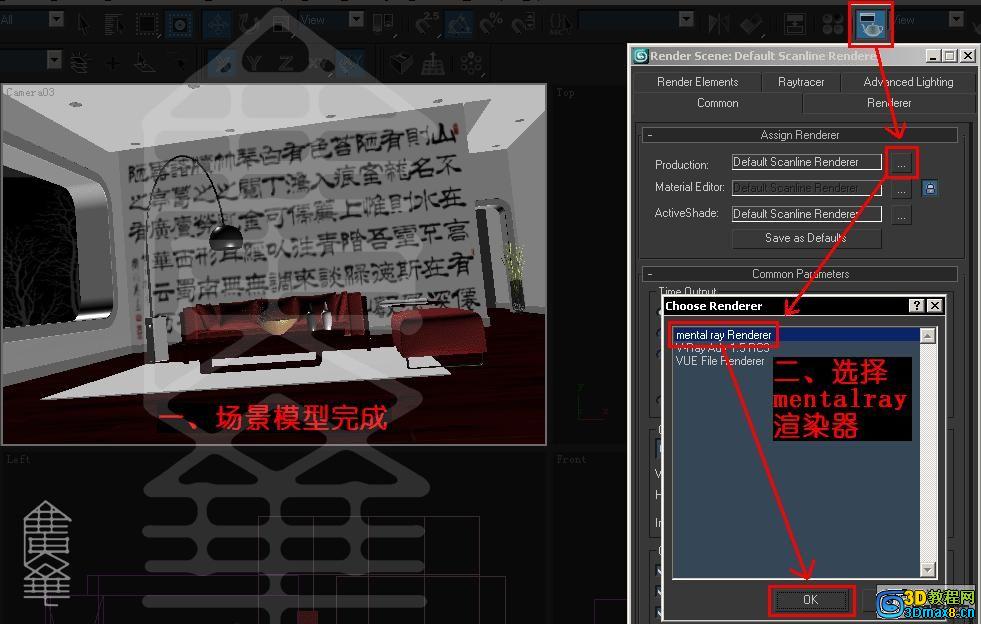
Task: Open the All selection filter dropdown
Action: 56,19
